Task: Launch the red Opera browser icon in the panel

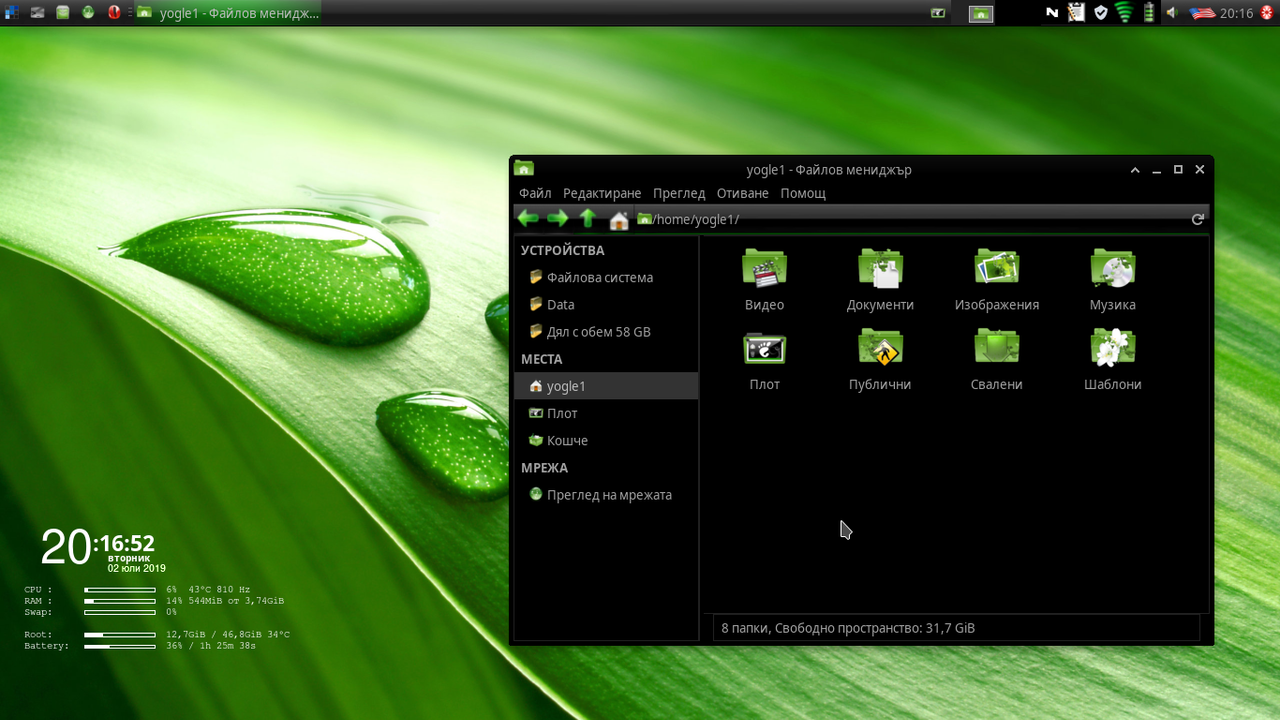Action: [114, 12]
